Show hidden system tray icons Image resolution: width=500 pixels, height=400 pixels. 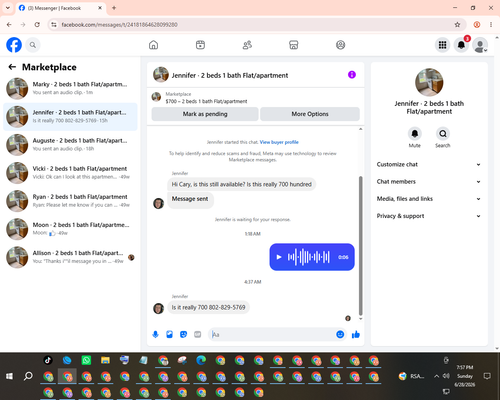click(x=436, y=376)
